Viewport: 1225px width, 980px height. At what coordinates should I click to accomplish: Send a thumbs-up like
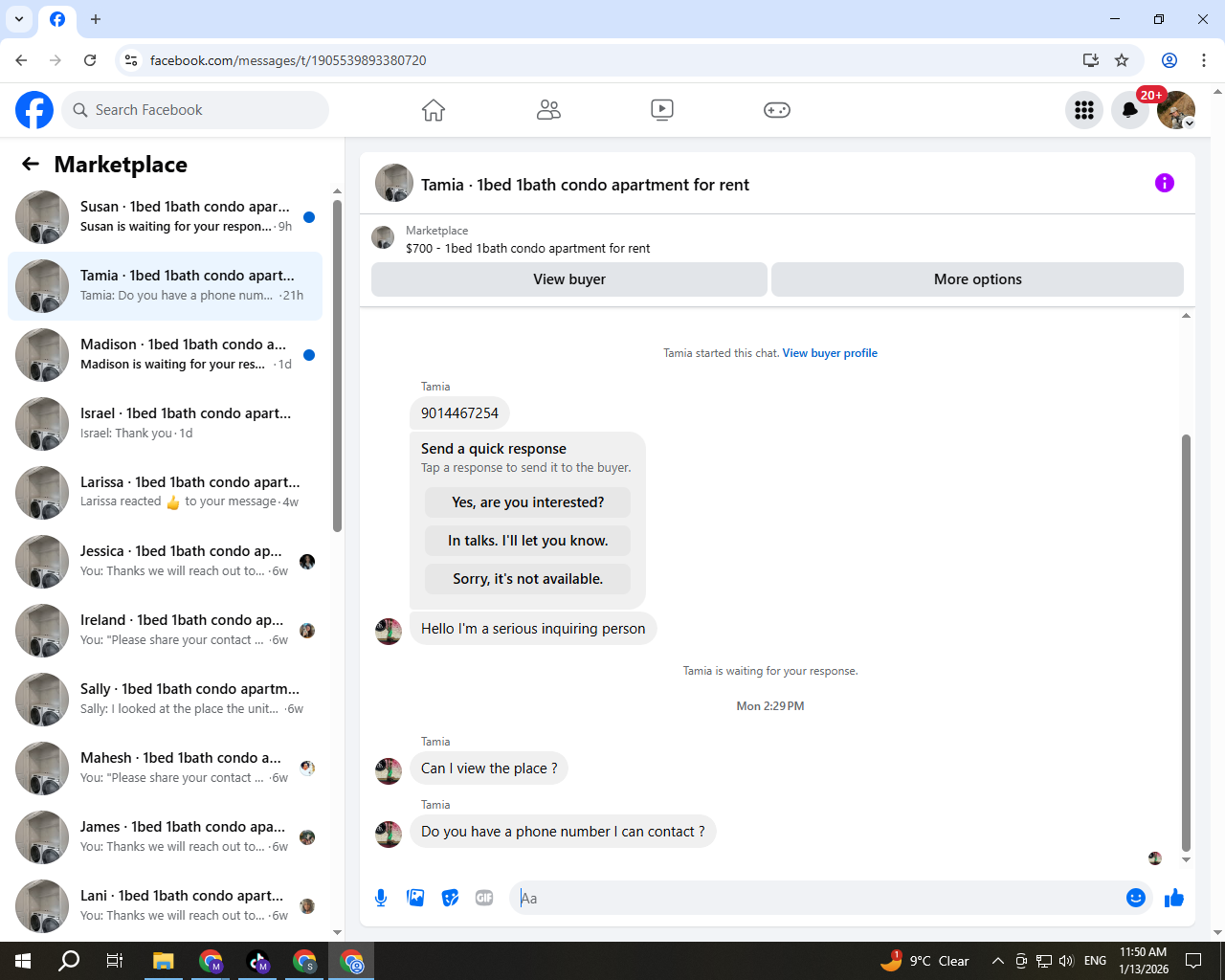click(x=1174, y=898)
